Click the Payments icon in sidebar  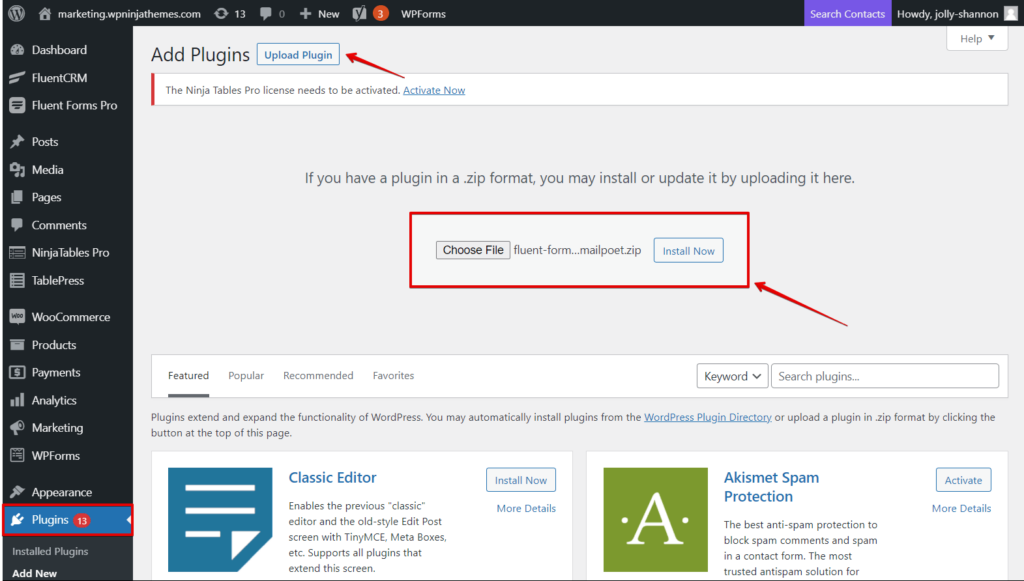(x=18, y=372)
